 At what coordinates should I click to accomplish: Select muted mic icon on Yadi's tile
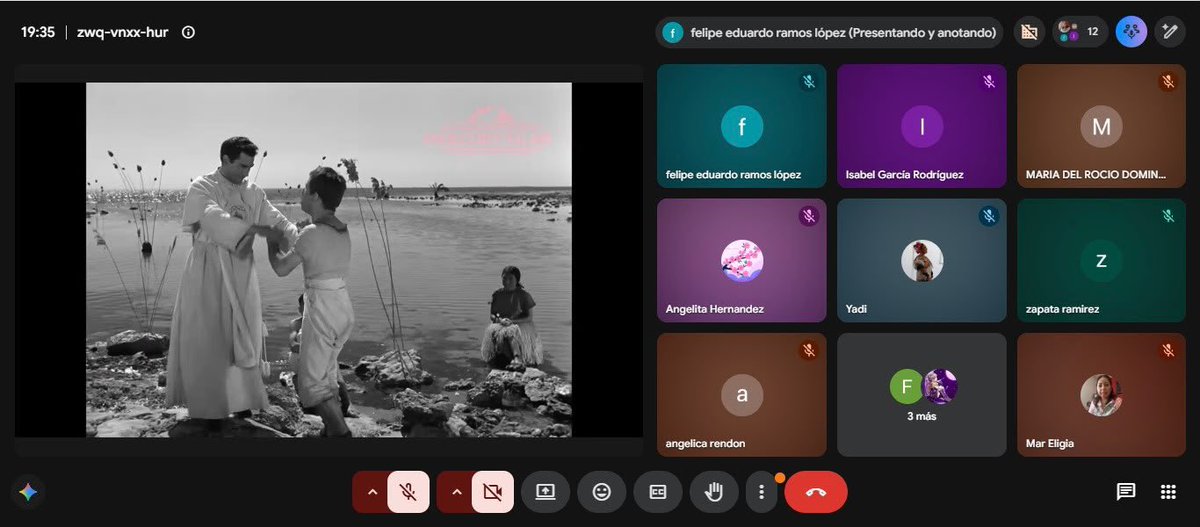pyautogui.click(x=988, y=216)
